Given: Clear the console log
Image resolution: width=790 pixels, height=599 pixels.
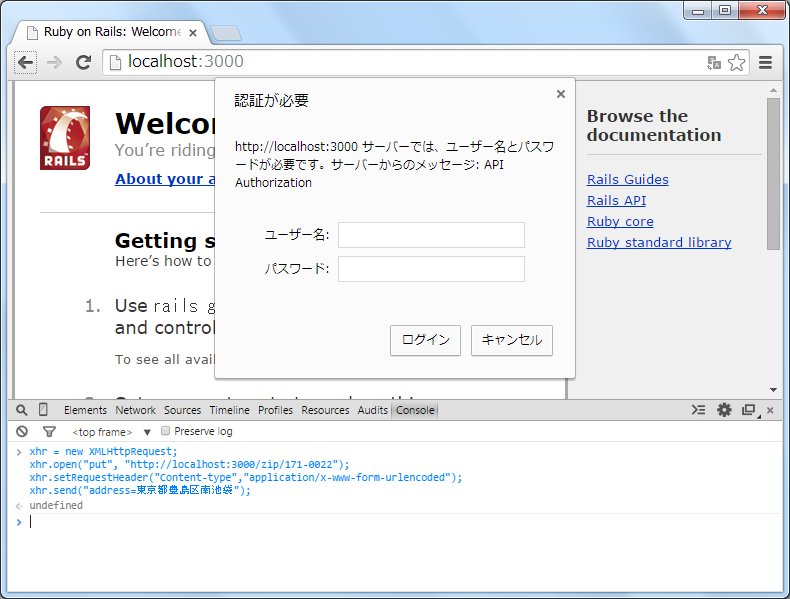Looking at the screenshot, I should point(22,431).
